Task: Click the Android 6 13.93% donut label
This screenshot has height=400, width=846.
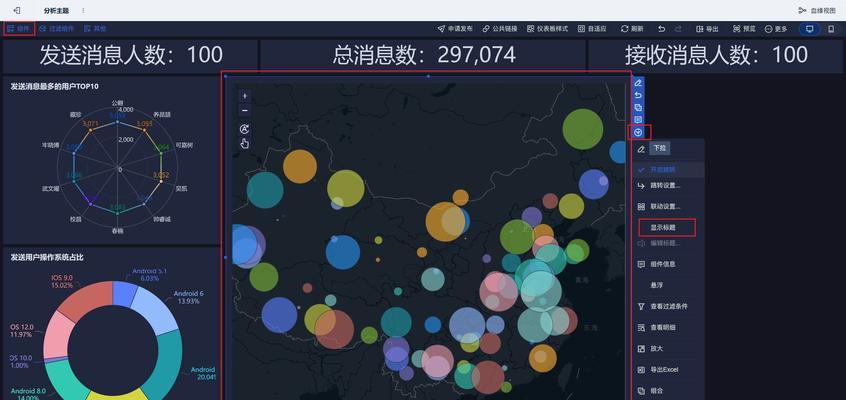Action: point(188,297)
